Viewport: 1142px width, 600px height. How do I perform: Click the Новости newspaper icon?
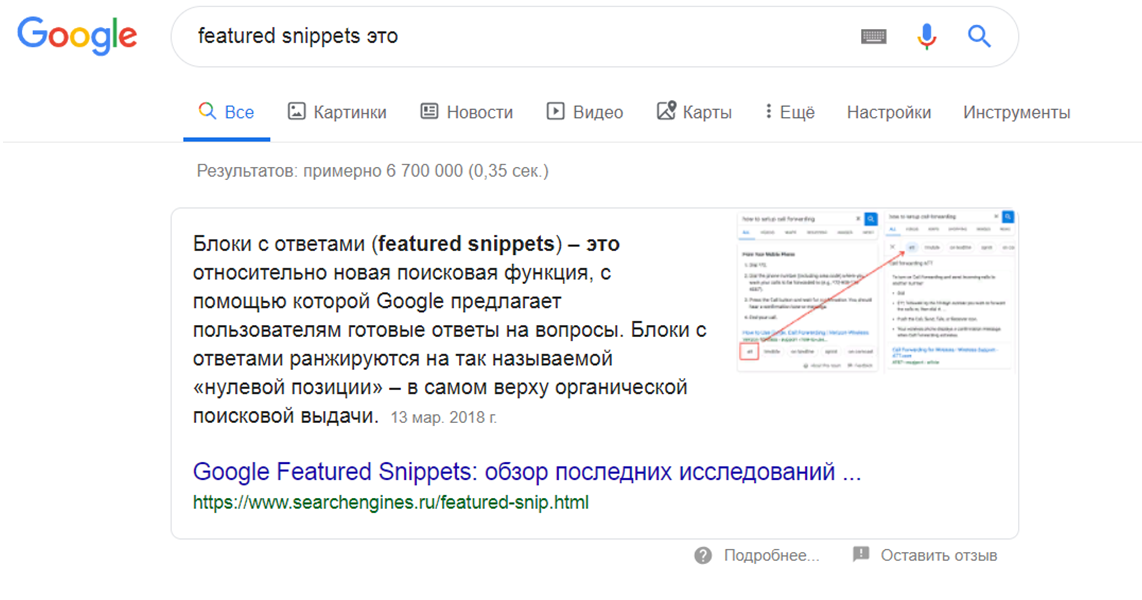click(429, 111)
